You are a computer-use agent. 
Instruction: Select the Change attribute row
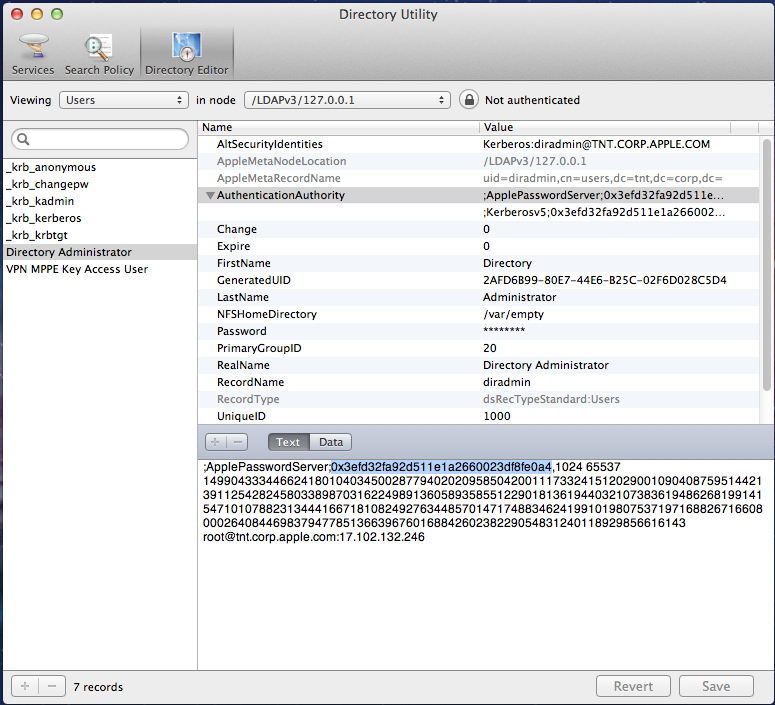pos(478,229)
